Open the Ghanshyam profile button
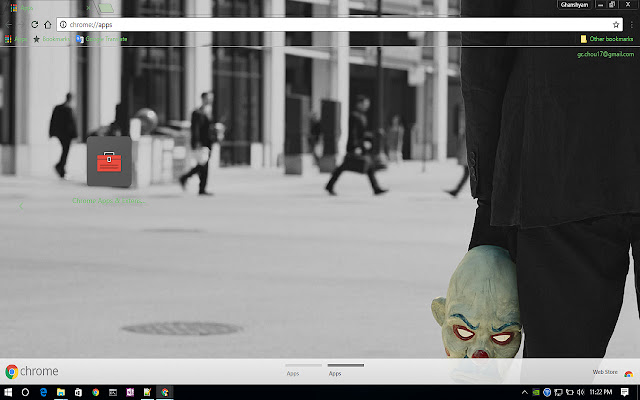640x400 pixels. click(574, 5)
